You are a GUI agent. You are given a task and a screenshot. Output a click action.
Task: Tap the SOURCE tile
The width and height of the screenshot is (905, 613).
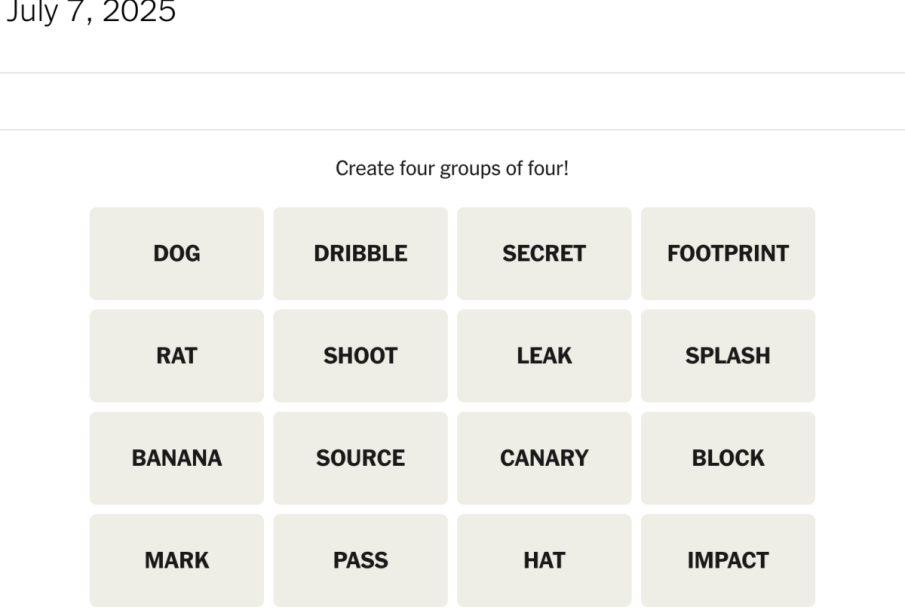pos(360,458)
